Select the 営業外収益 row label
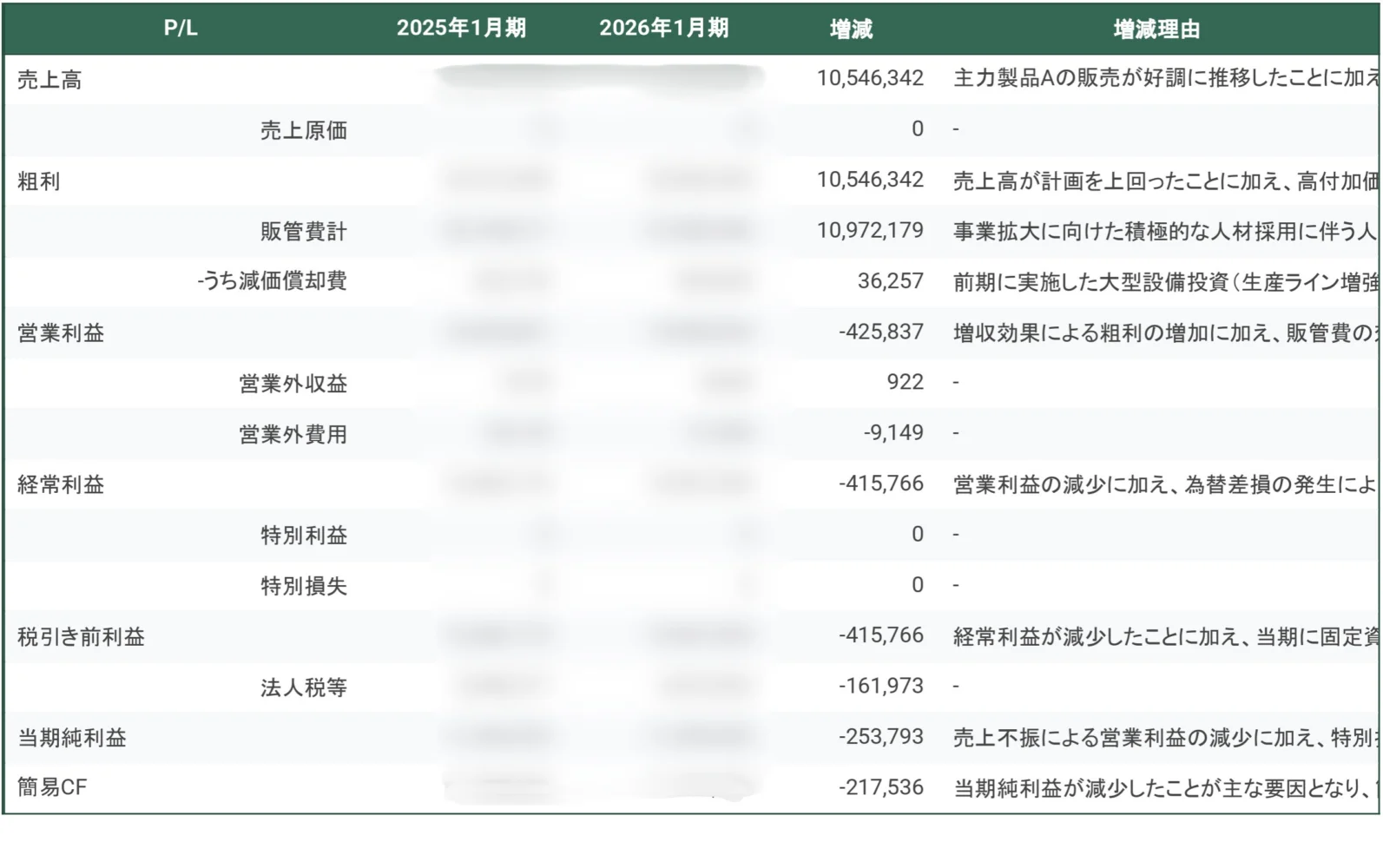 tap(293, 384)
